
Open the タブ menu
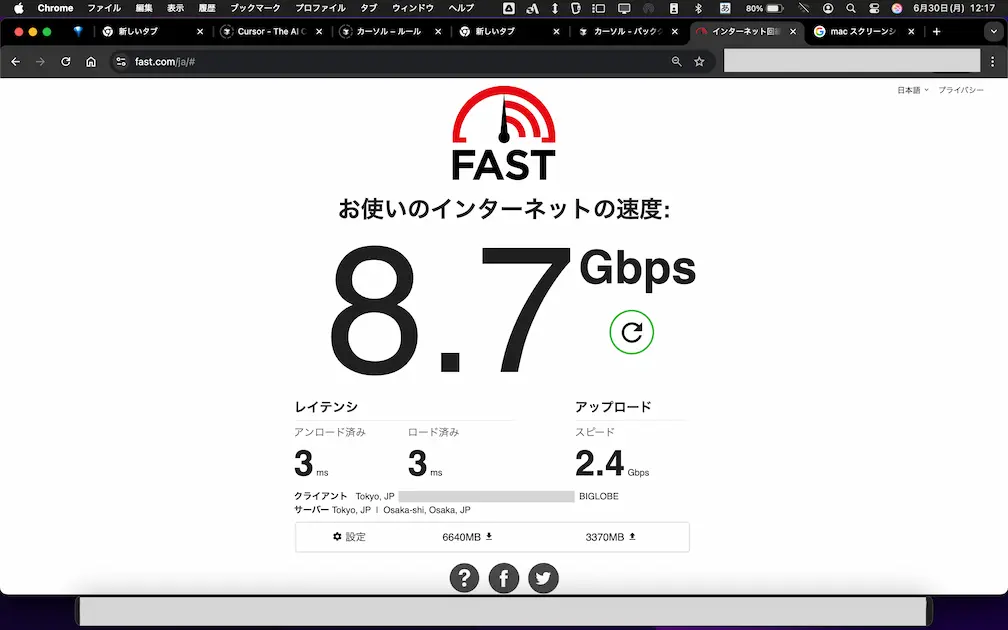pyautogui.click(x=369, y=8)
